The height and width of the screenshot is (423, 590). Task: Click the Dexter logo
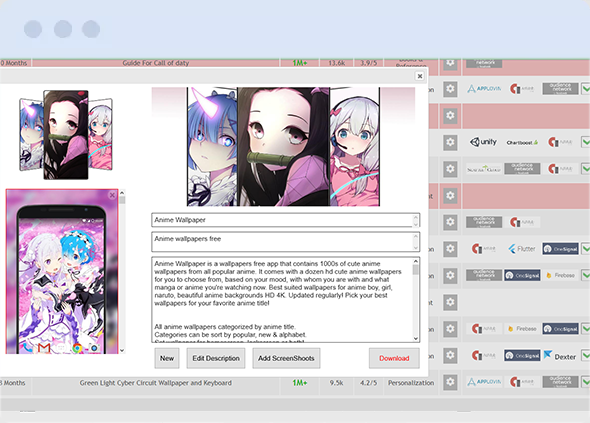coord(560,356)
